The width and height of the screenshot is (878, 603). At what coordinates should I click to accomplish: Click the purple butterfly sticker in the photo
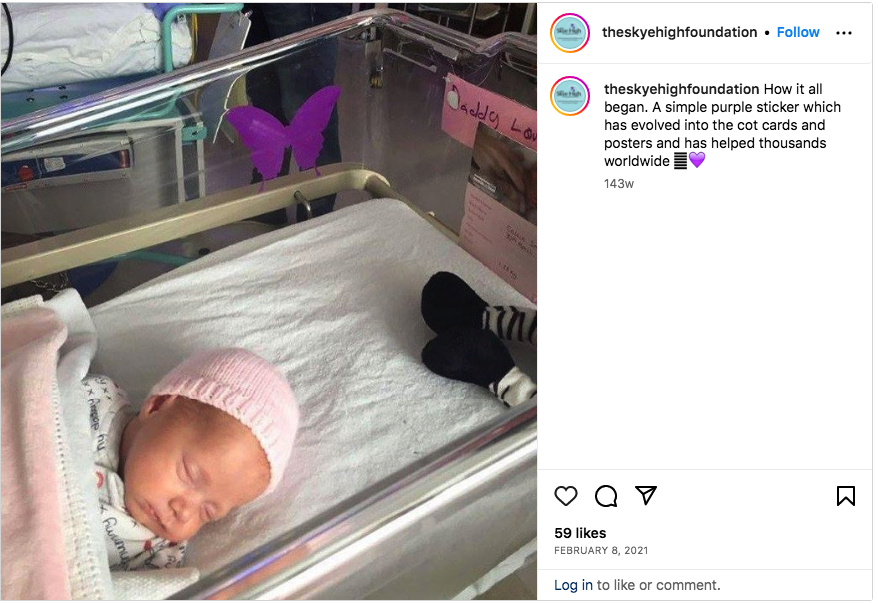click(283, 134)
